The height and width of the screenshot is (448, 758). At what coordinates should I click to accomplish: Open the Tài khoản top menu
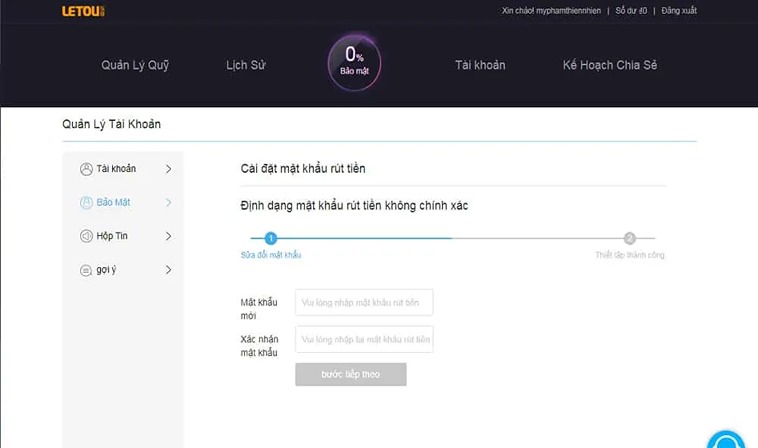[x=480, y=65]
